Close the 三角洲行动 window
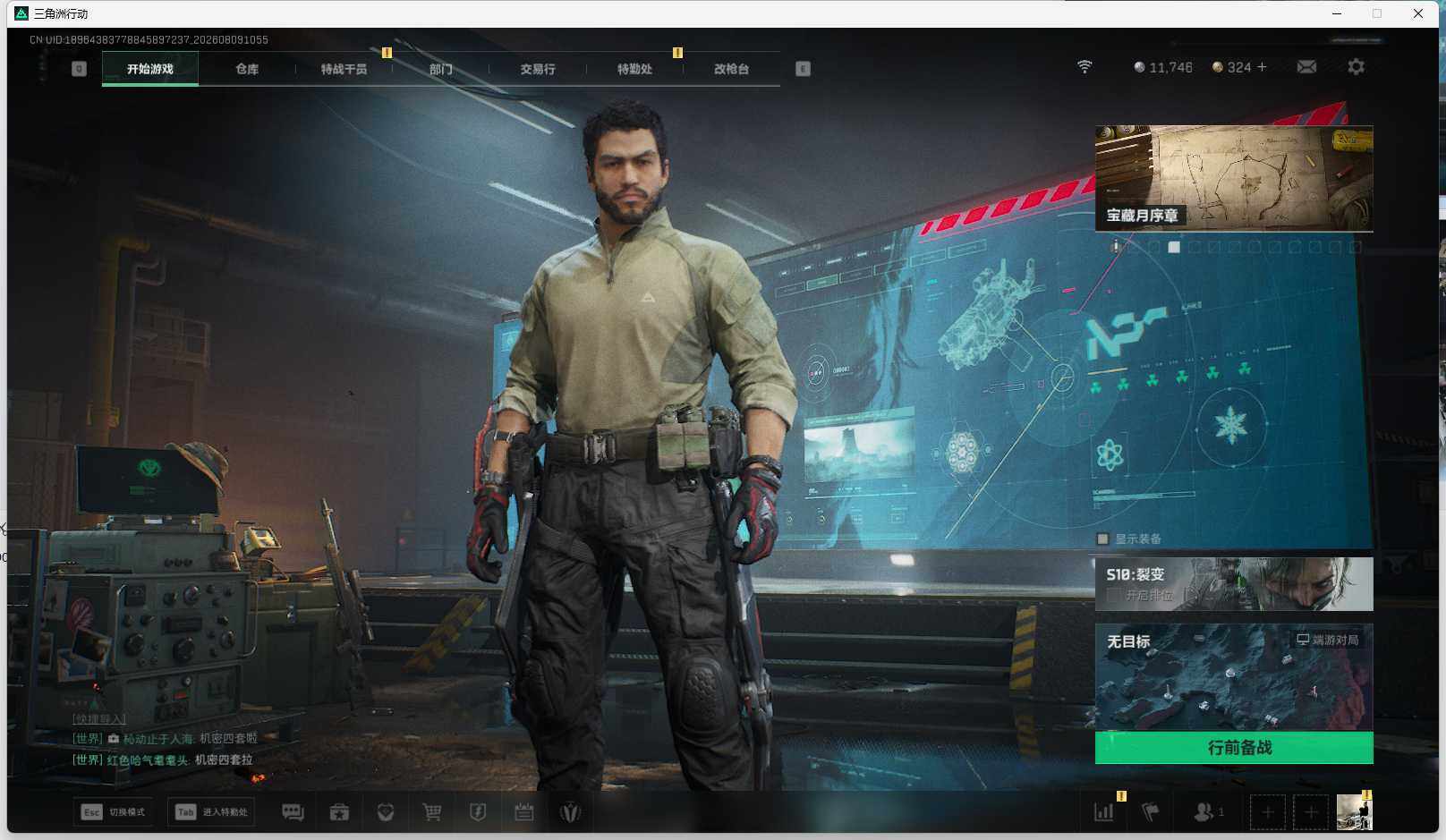 [1418, 13]
